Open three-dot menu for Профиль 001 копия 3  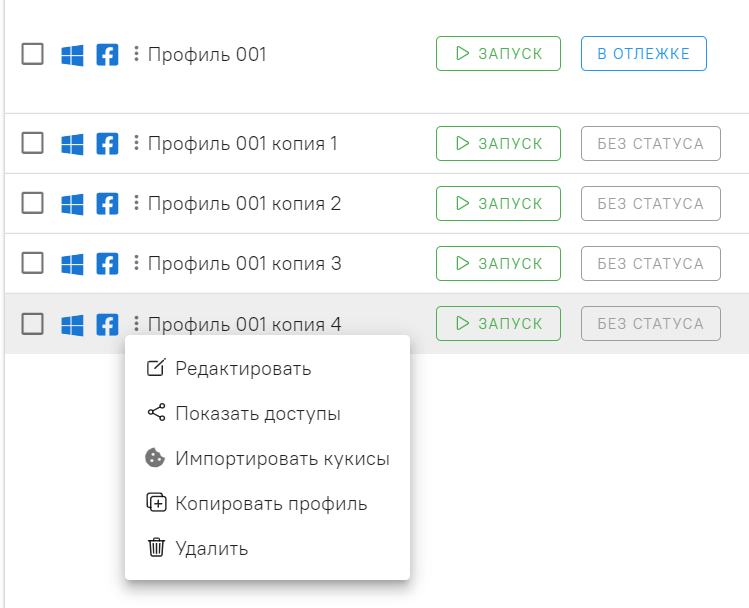pos(136,262)
